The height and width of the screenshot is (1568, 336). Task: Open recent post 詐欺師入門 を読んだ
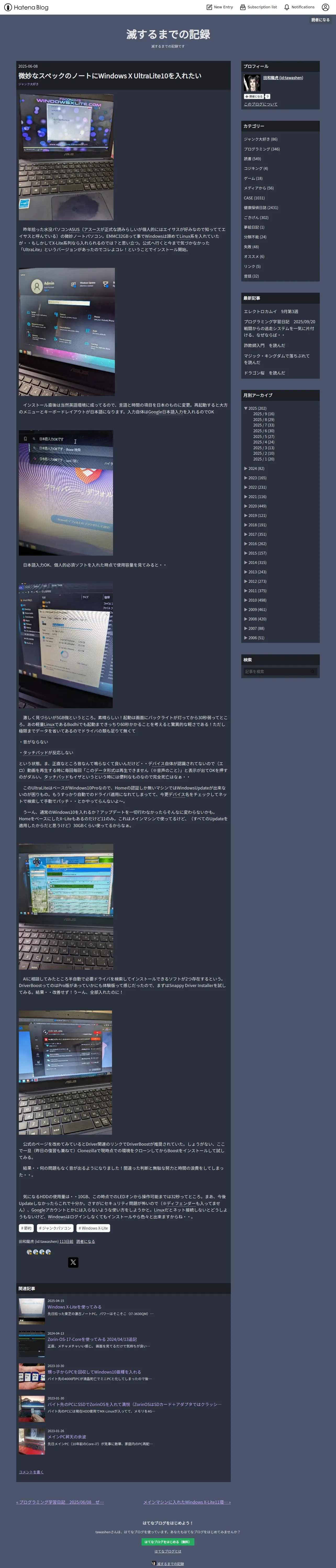pyautogui.click(x=265, y=345)
